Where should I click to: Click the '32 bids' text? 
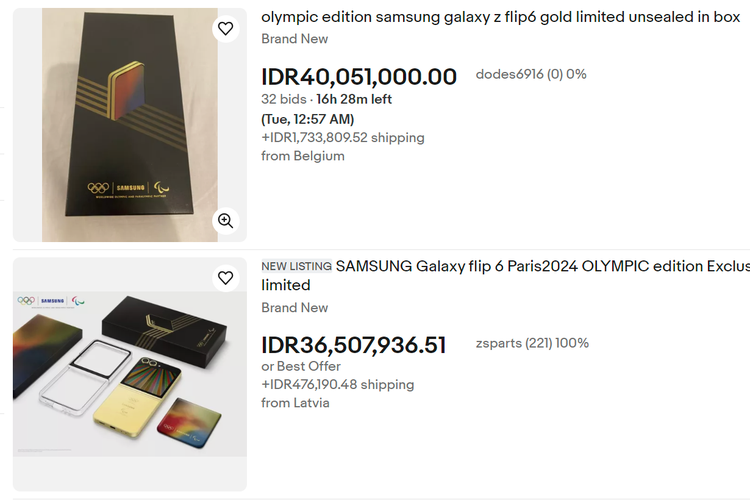click(x=283, y=99)
